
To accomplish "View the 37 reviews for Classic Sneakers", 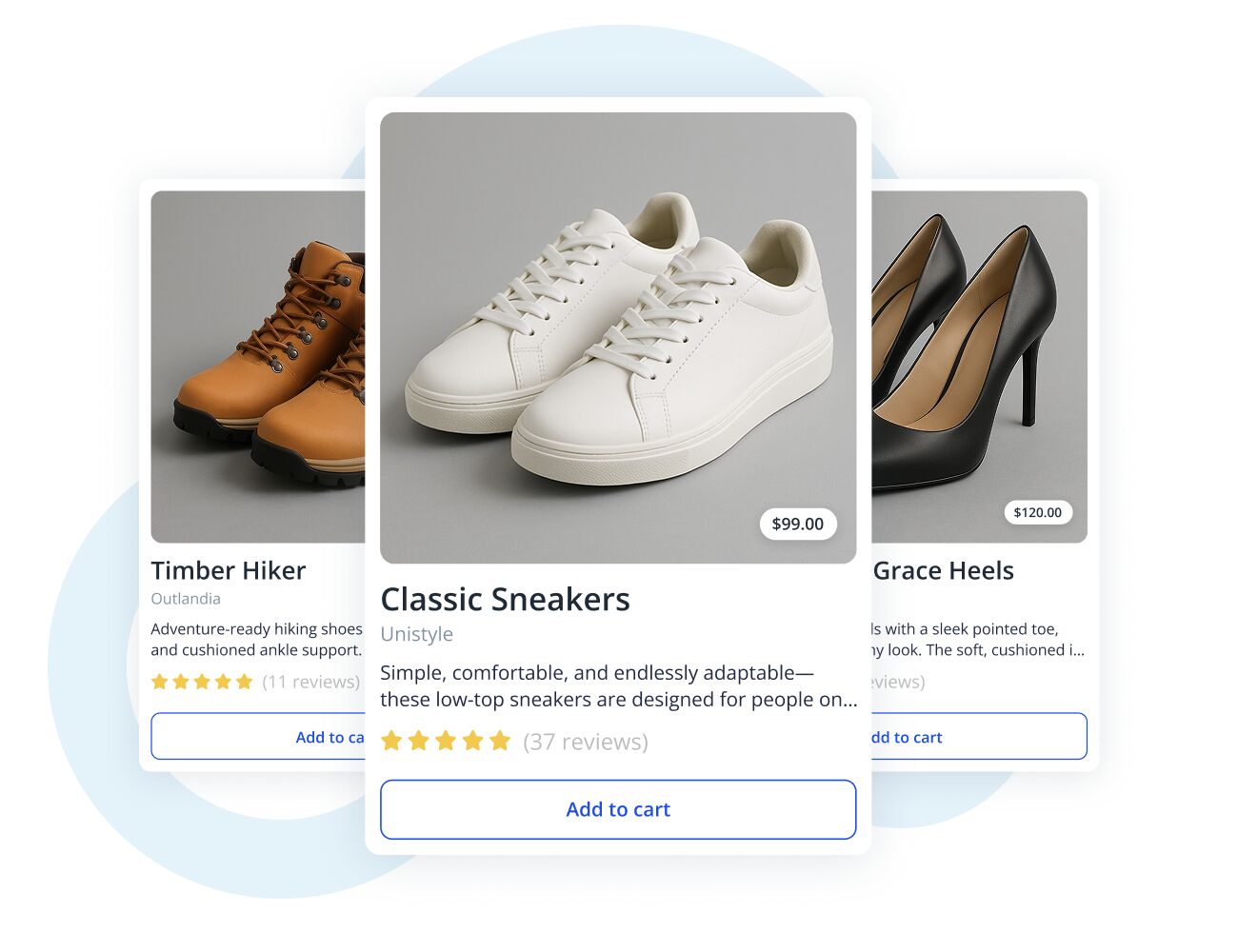I will pyautogui.click(x=586, y=742).
